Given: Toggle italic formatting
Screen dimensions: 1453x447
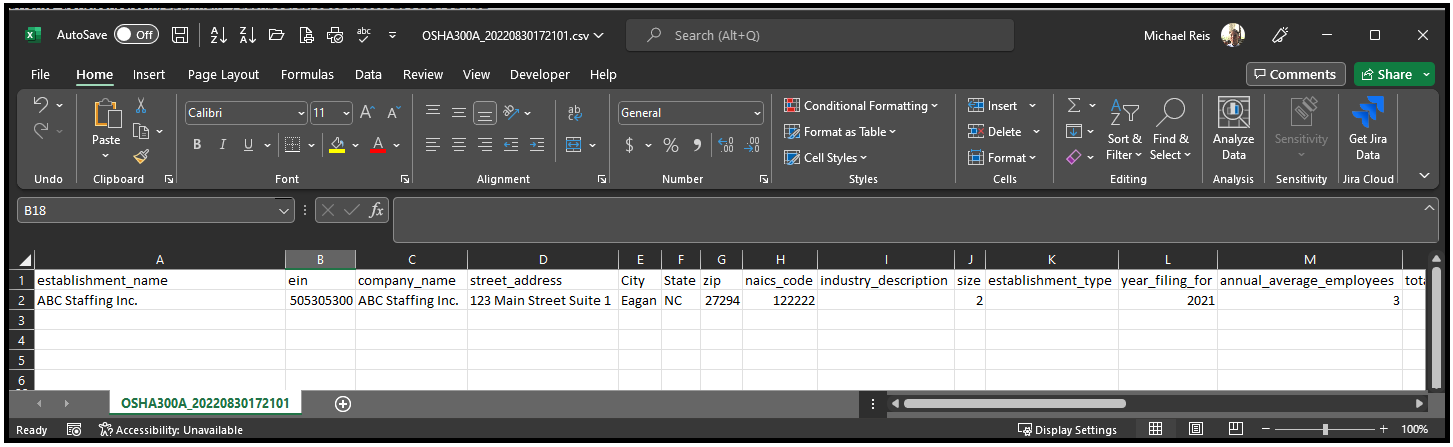Looking at the screenshot, I should click(x=222, y=145).
